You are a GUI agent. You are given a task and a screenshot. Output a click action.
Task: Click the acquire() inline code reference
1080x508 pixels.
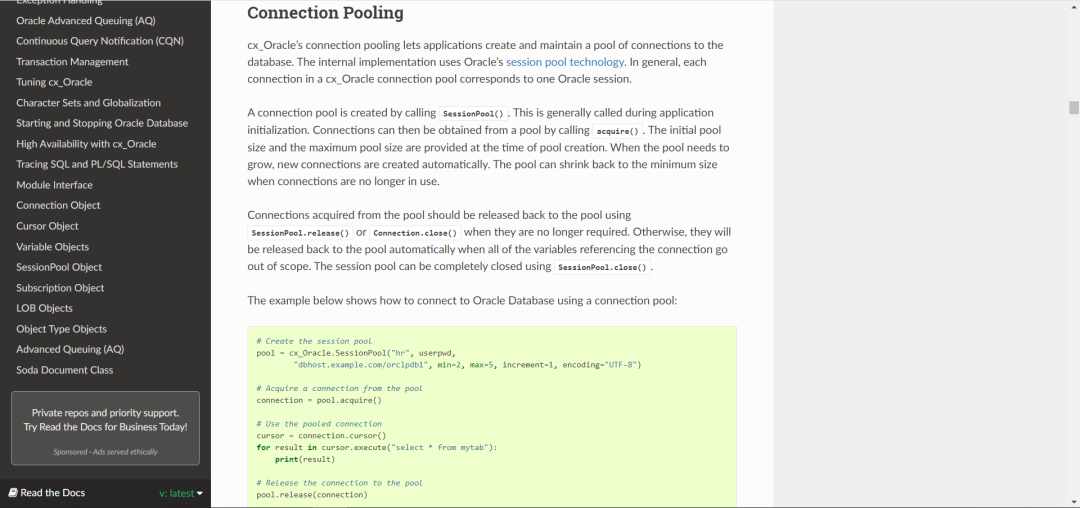(x=617, y=131)
